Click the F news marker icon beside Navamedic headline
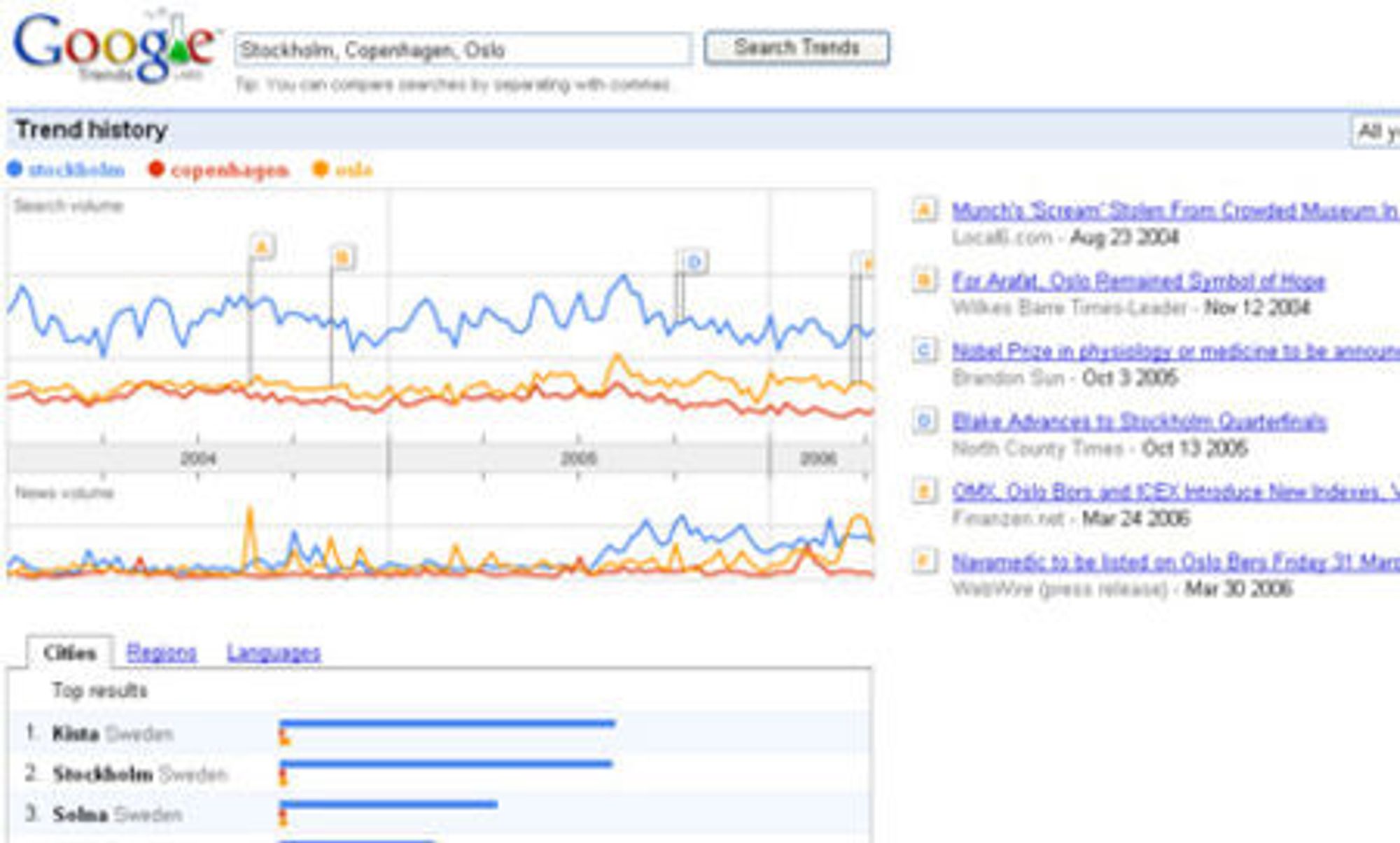The image size is (1400, 843). click(924, 561)
